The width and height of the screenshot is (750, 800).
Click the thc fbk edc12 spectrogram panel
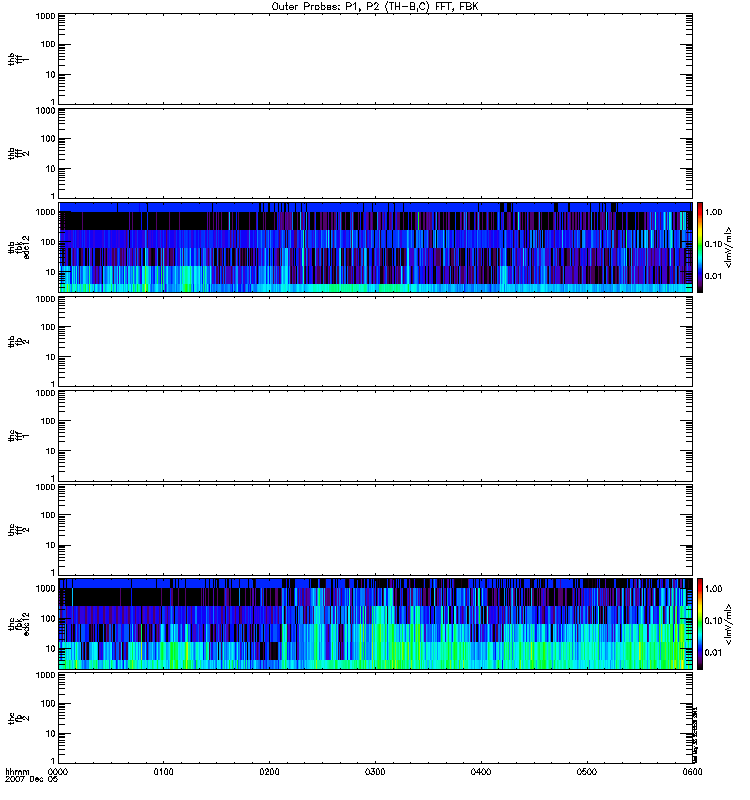pos(376,624)
